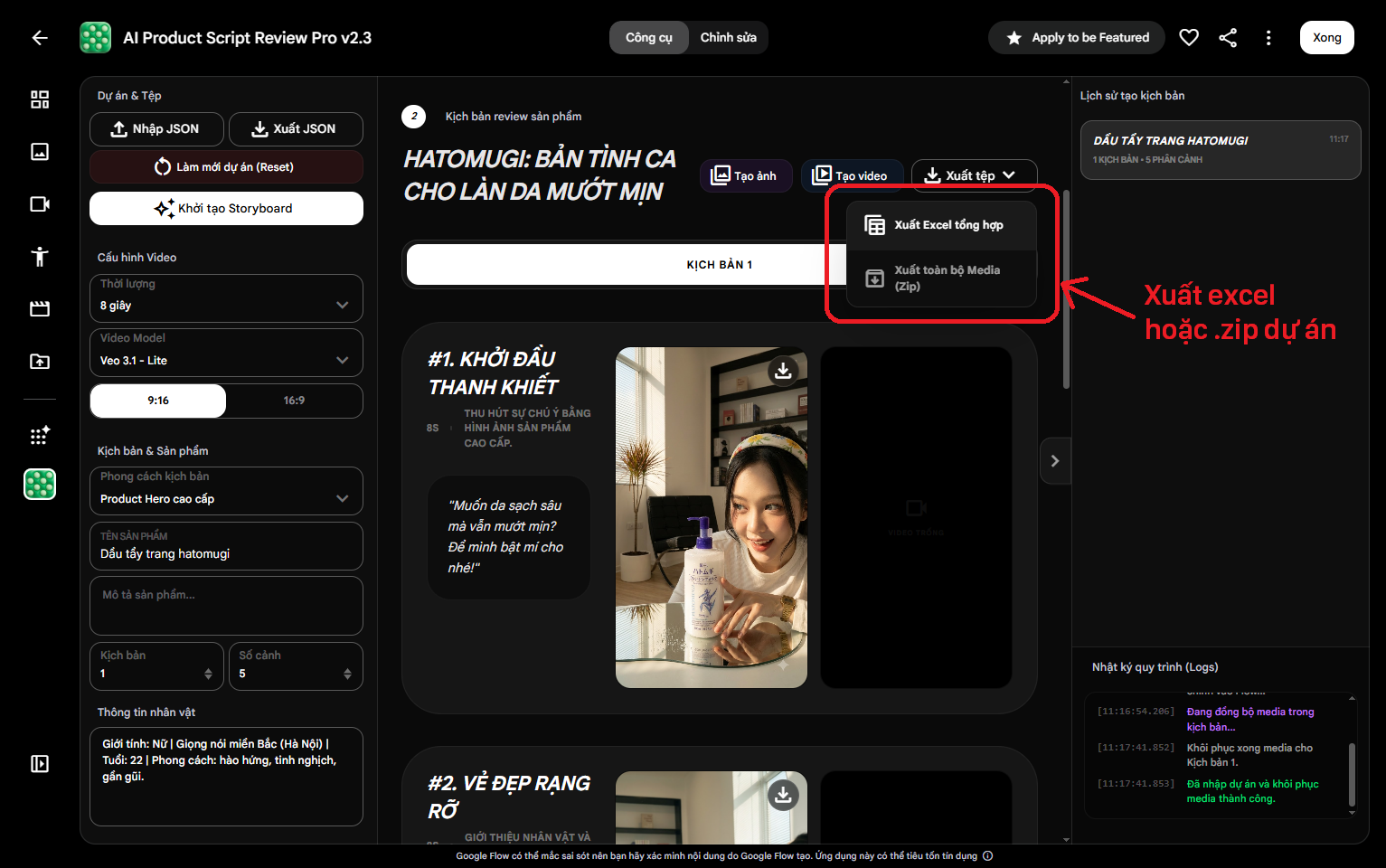Image resolution: width=1386 pixels, height=868 pixels.
Task: Open the video camera tool in sidebar
Action: click(x=40, y=204)
